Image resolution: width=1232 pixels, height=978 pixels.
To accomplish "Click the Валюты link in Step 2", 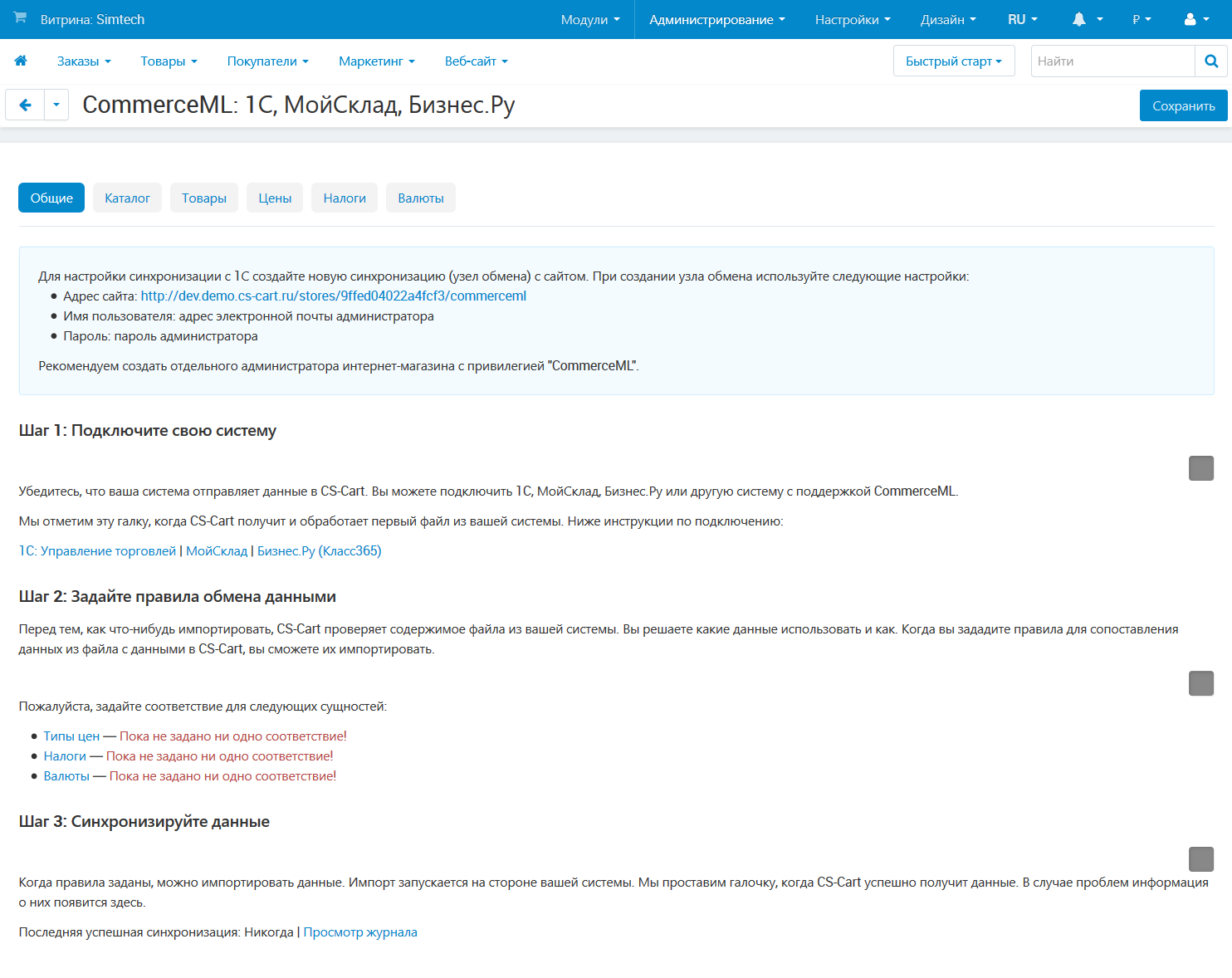I will (66, 775).
